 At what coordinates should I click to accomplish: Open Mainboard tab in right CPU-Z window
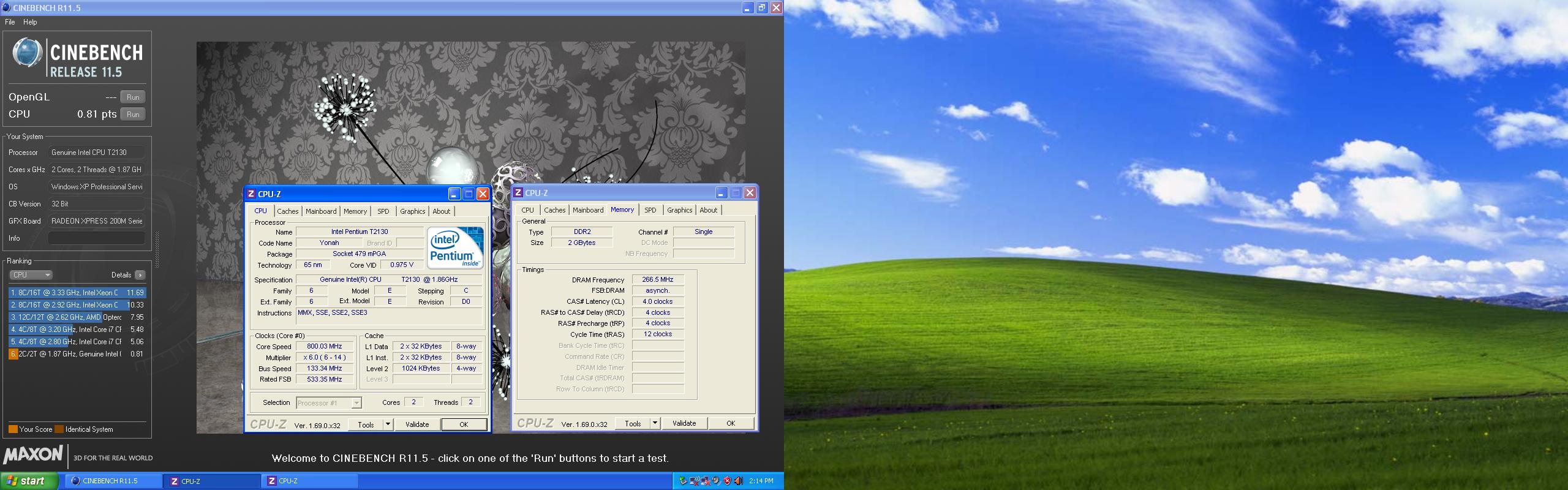[x=588, y=210]
